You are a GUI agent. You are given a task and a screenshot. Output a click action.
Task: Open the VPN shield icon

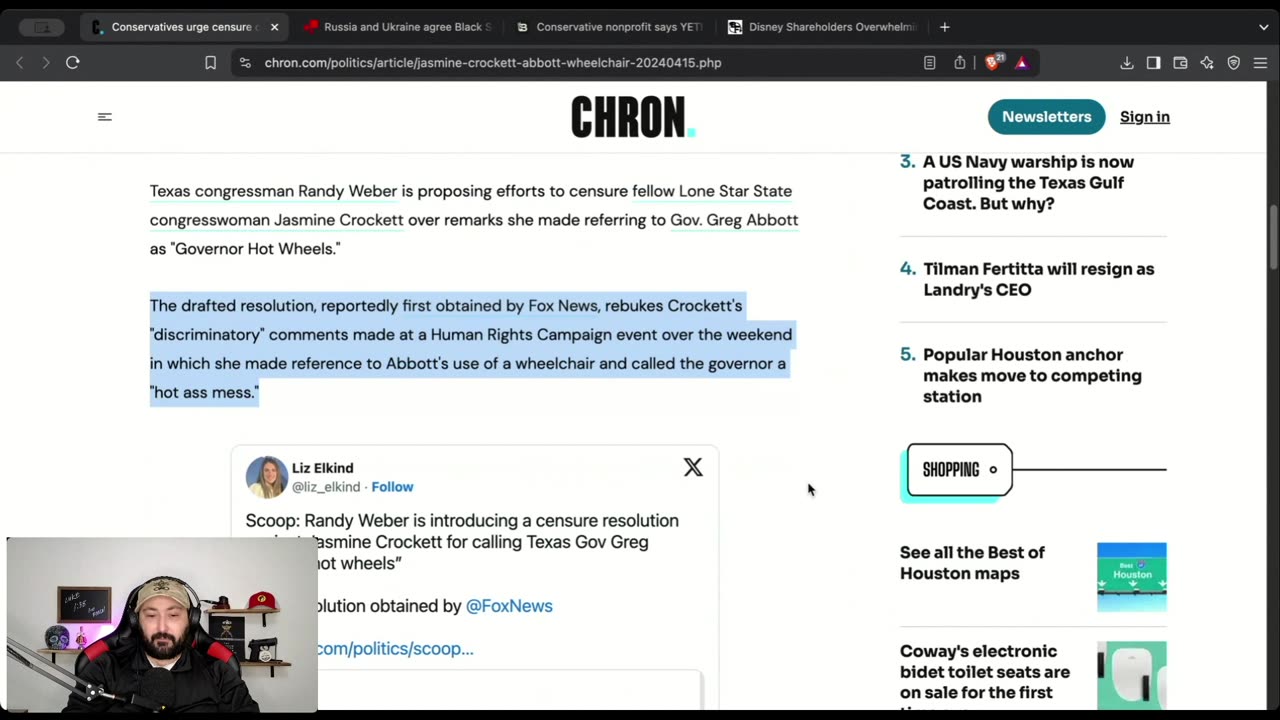pos(1233,62)
